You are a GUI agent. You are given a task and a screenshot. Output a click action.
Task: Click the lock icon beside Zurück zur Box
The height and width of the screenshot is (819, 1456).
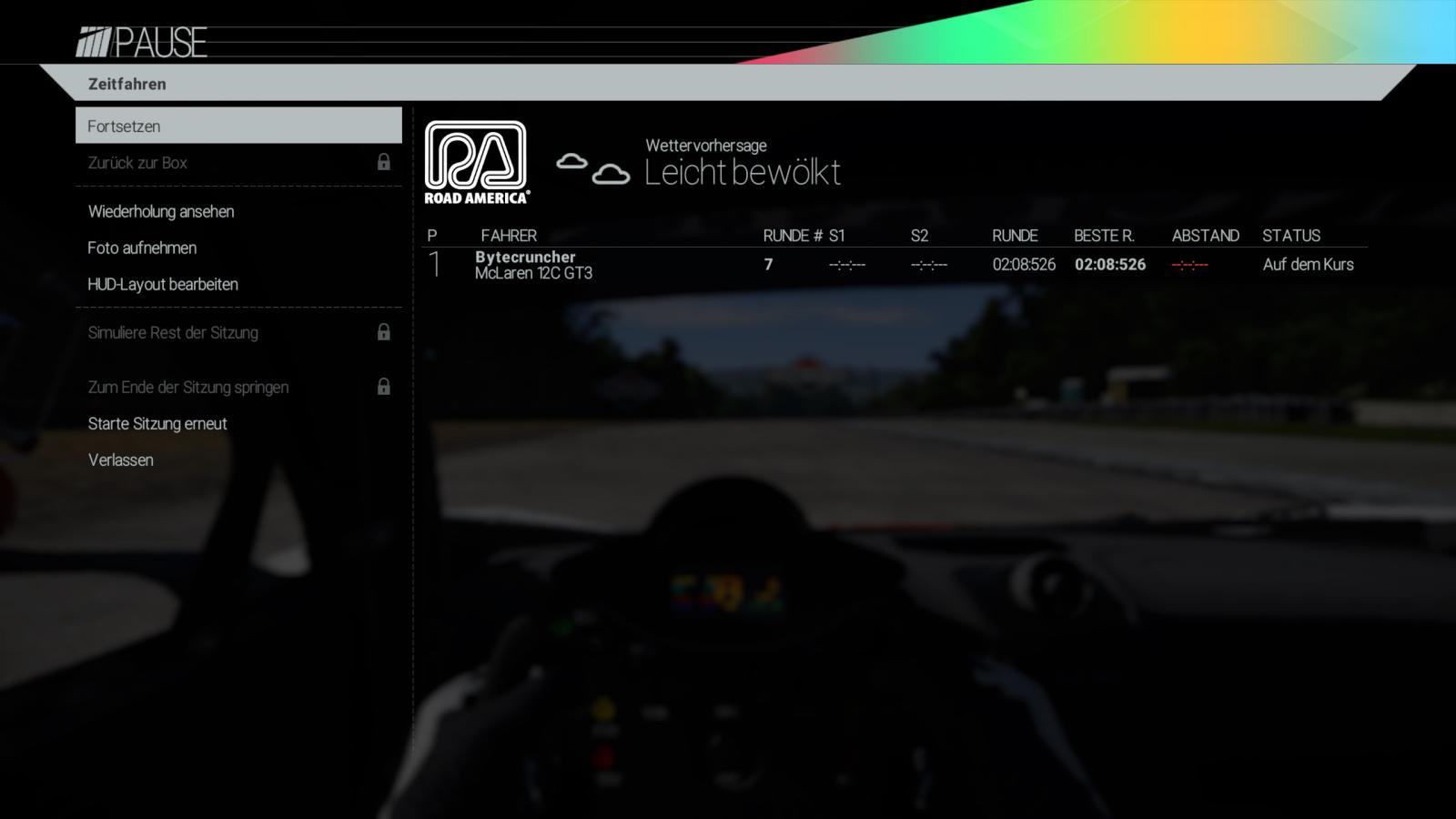[384, 162]
